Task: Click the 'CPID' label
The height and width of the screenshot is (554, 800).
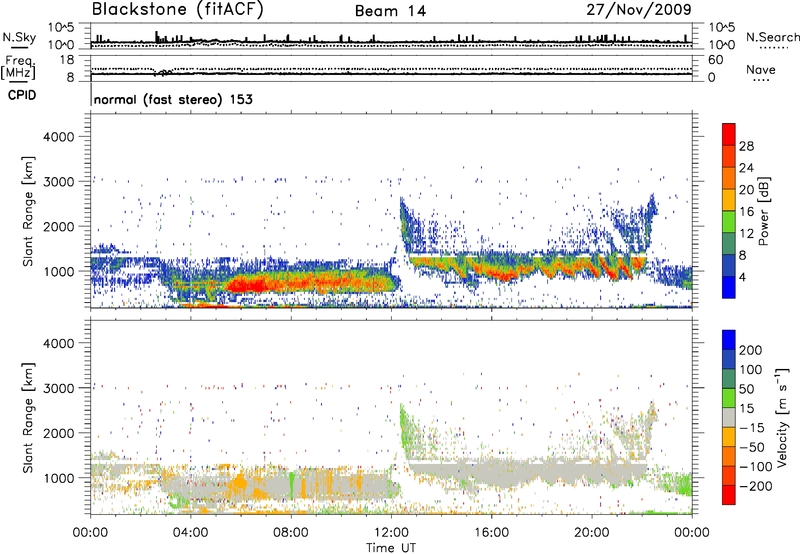Action: coord(22,95)
